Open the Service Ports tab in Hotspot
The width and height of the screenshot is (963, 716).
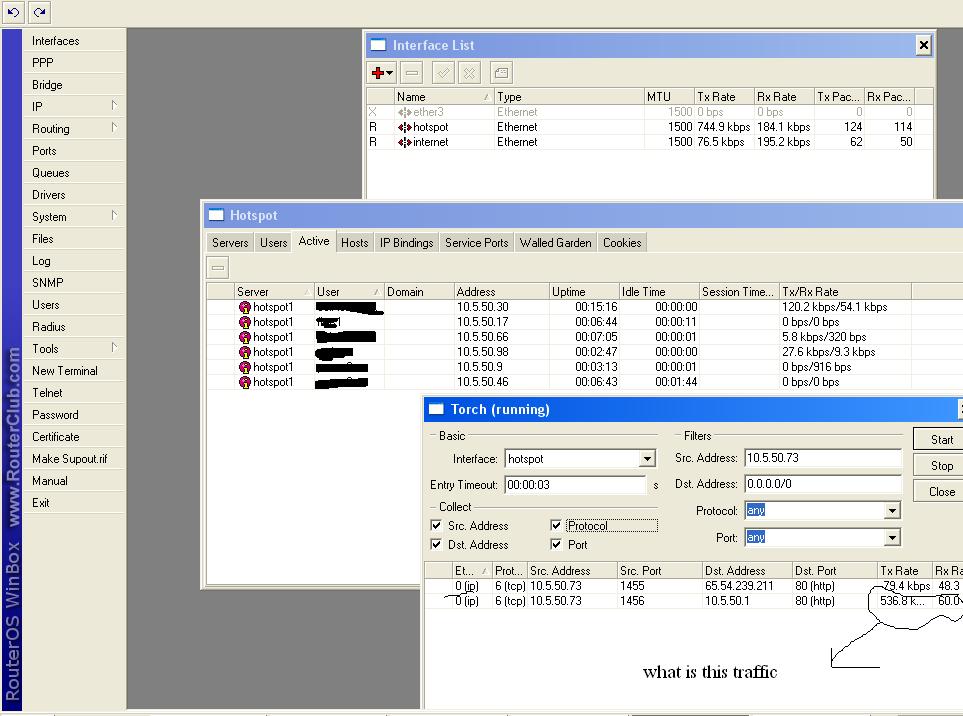coord(477,243)
